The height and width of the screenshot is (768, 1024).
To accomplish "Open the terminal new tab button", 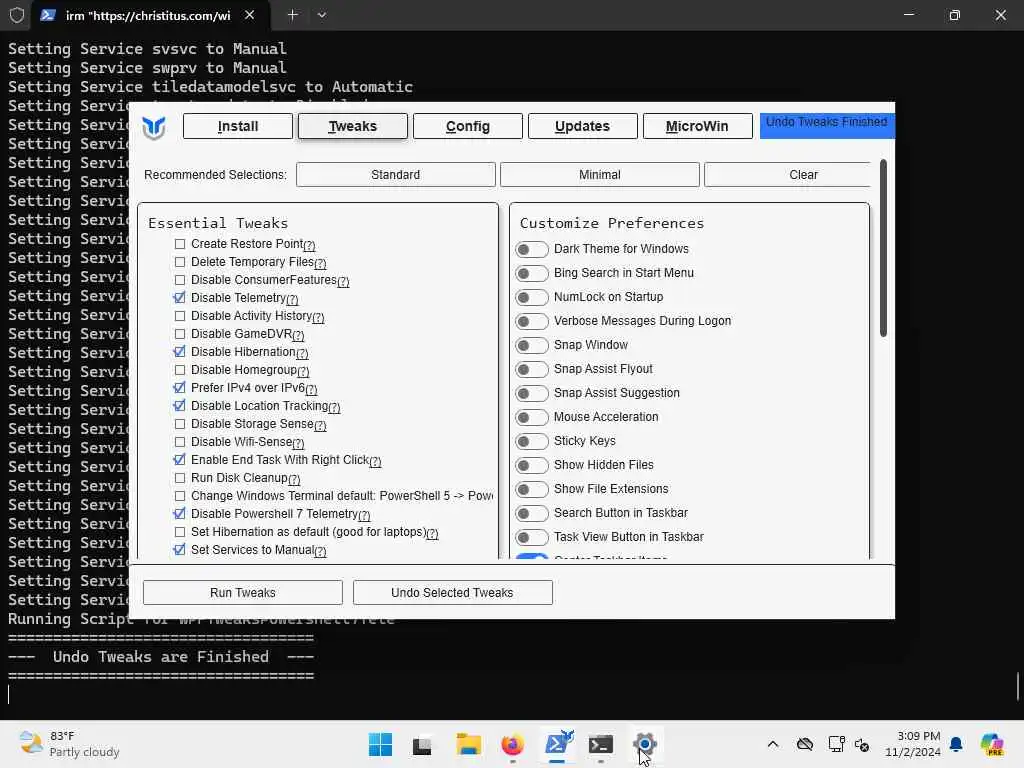I will 293,15.
